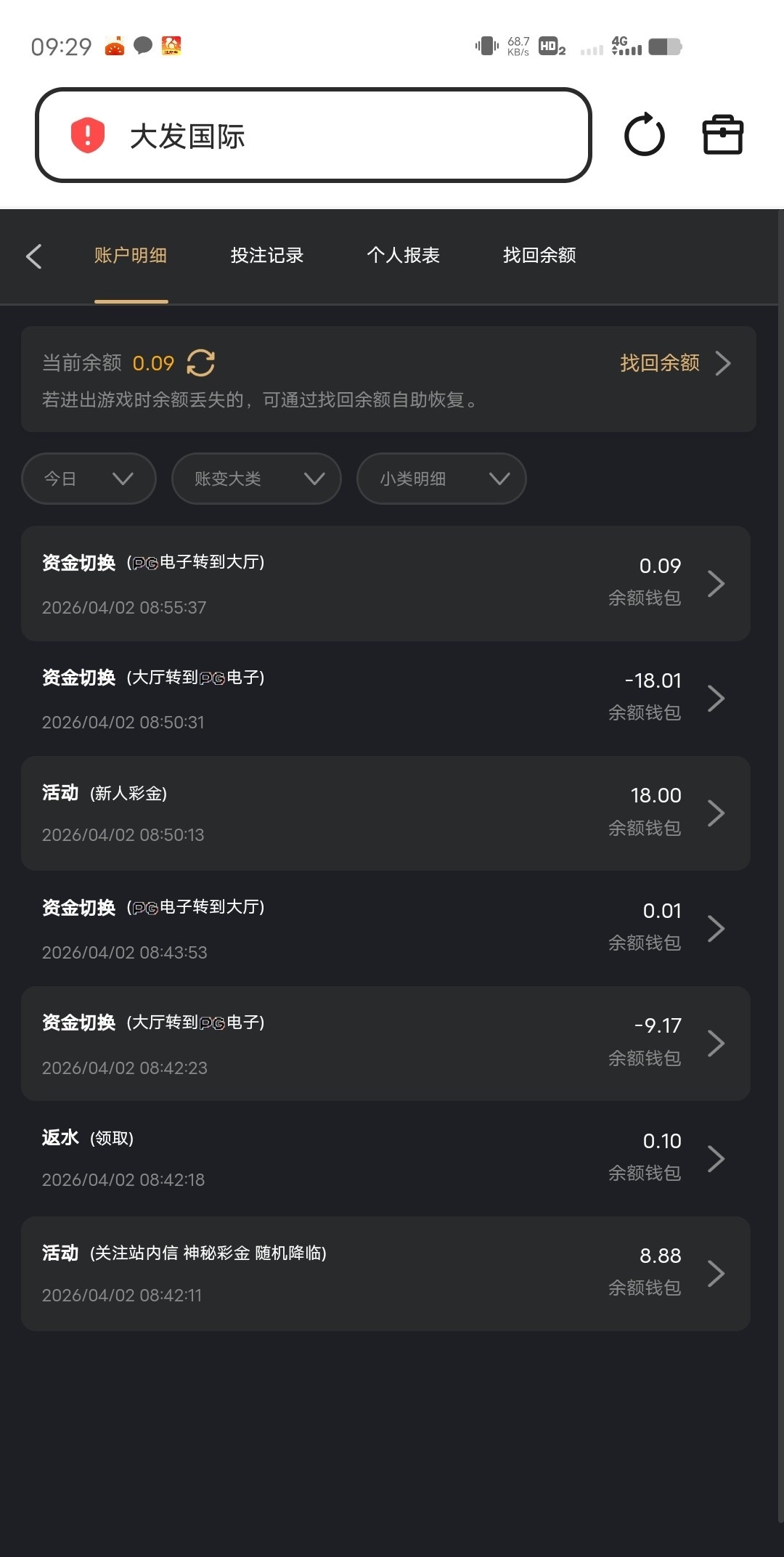Select the 账户明细 tab
The width and height of the screenshot is (784, 1557).
pos(131,256)
